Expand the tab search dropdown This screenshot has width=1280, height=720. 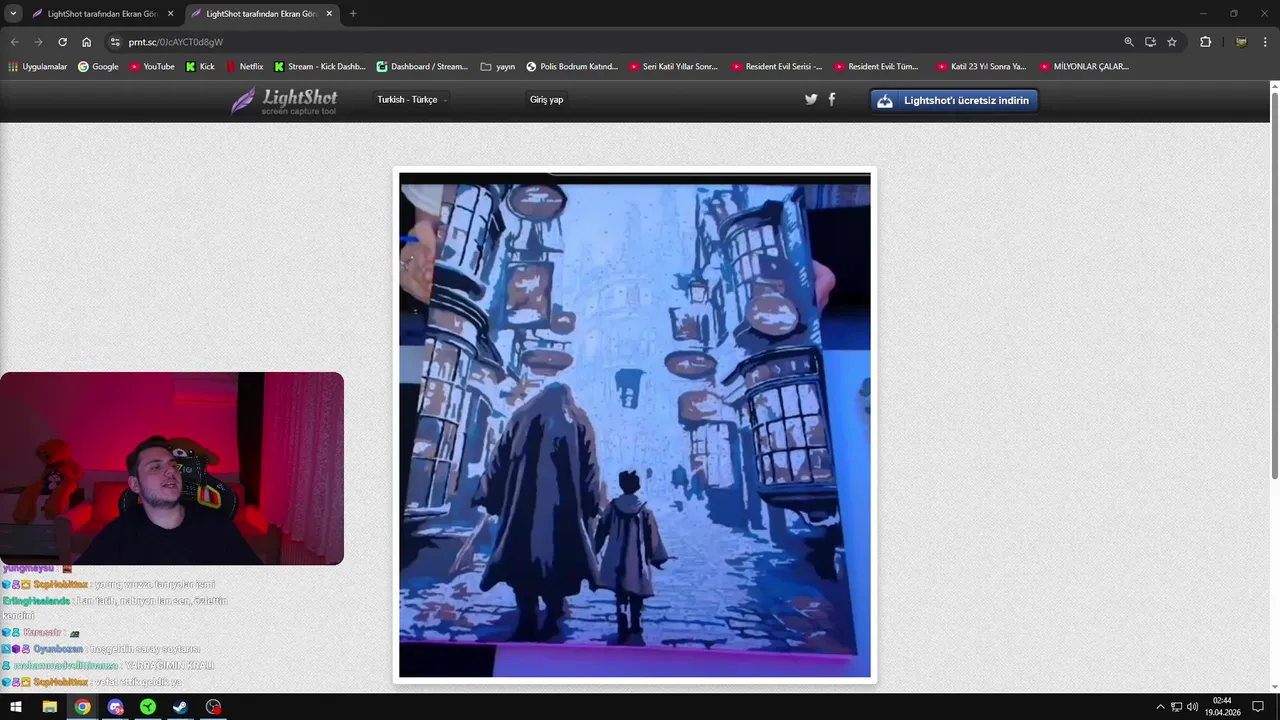click(13, 14)
